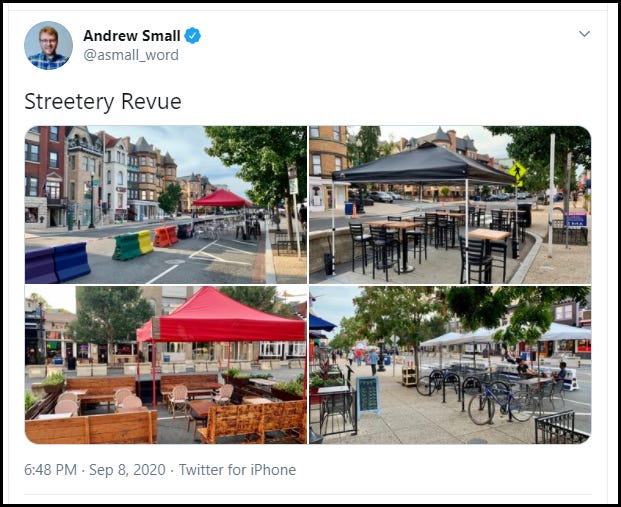Click Andrew Small's profile avatar
This screenshot has height=507, width=621.
48,46
